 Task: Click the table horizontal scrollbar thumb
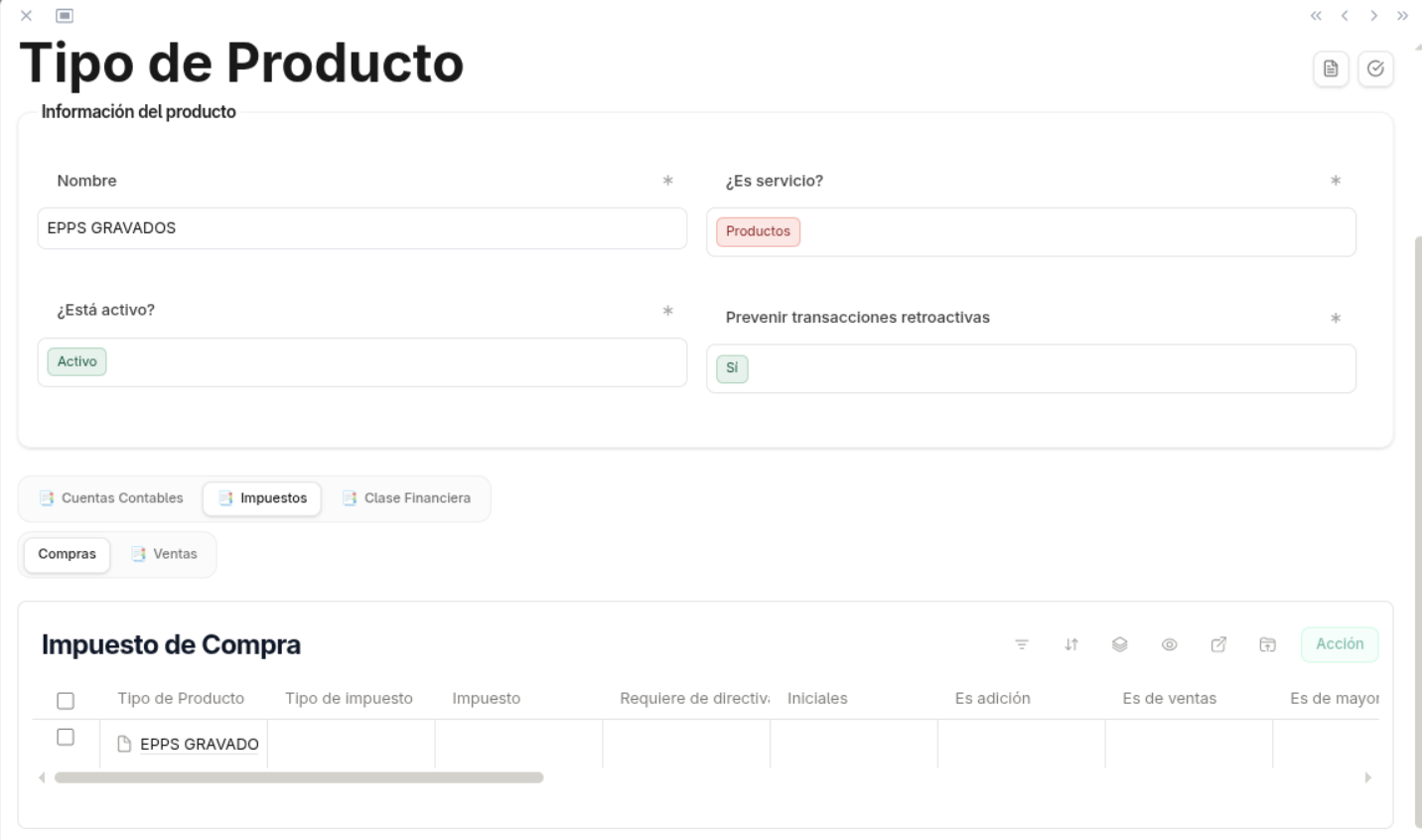point(299,777)
